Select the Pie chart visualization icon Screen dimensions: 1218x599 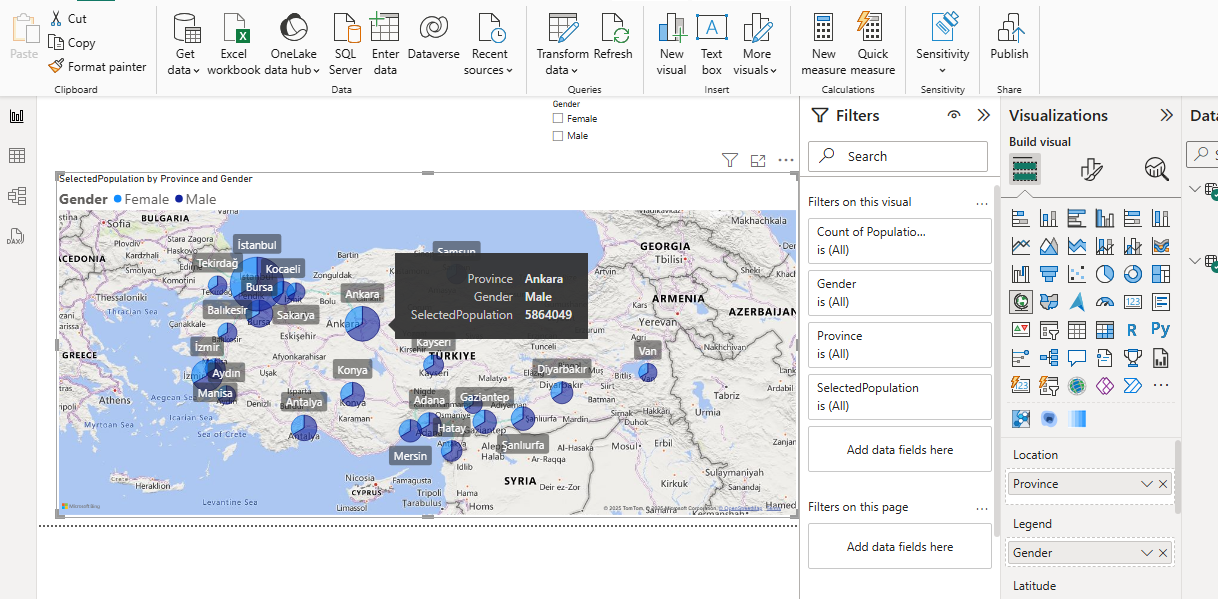1105,273
